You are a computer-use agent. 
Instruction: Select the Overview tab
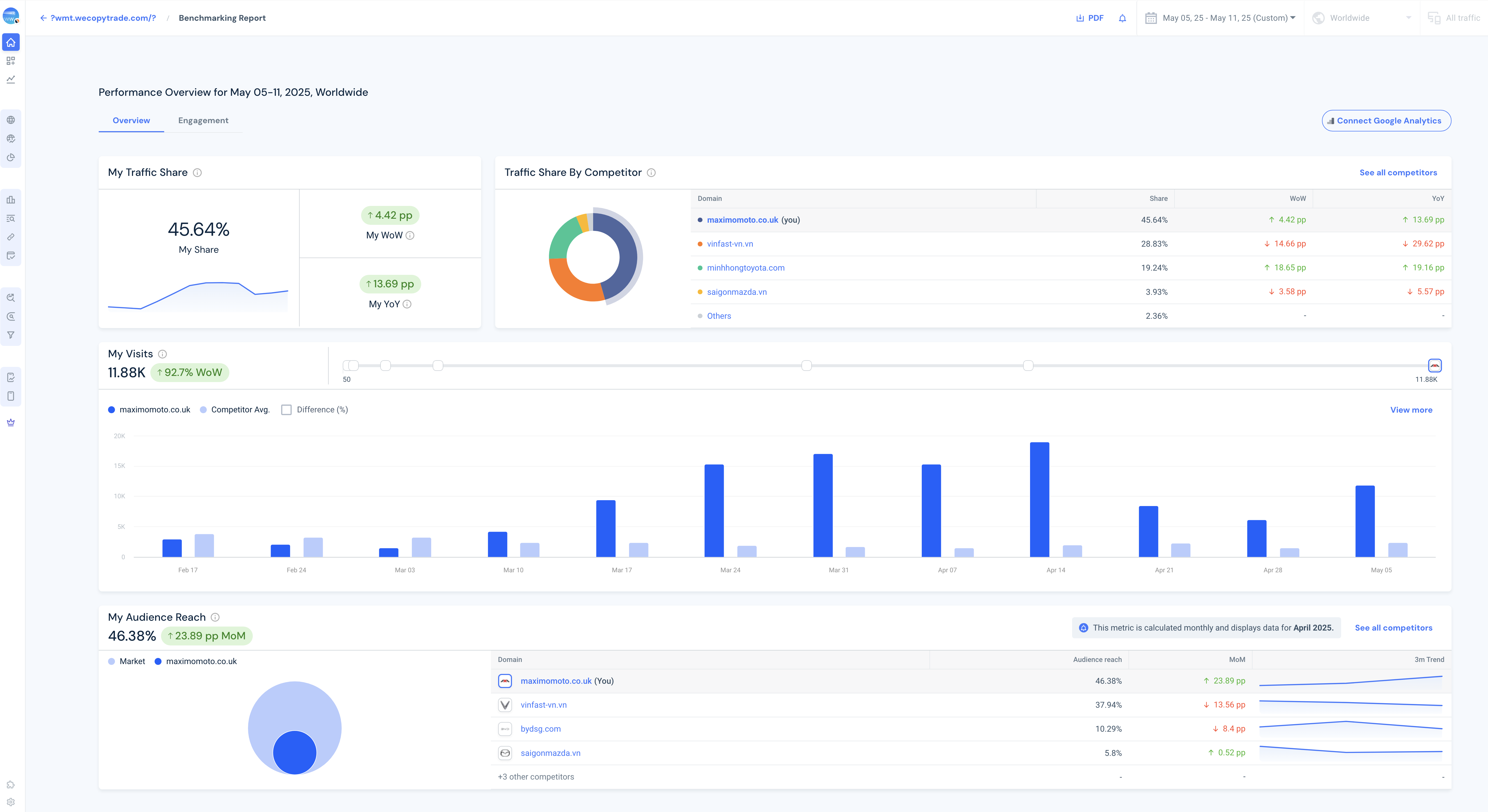point(131,120)
